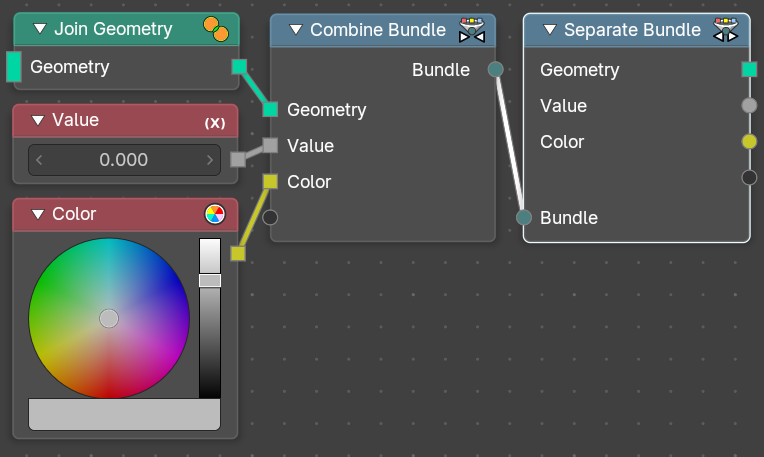Screen dimensions: 764x457
Task: Click the Separate Bundle node icon
Action: 726,30
